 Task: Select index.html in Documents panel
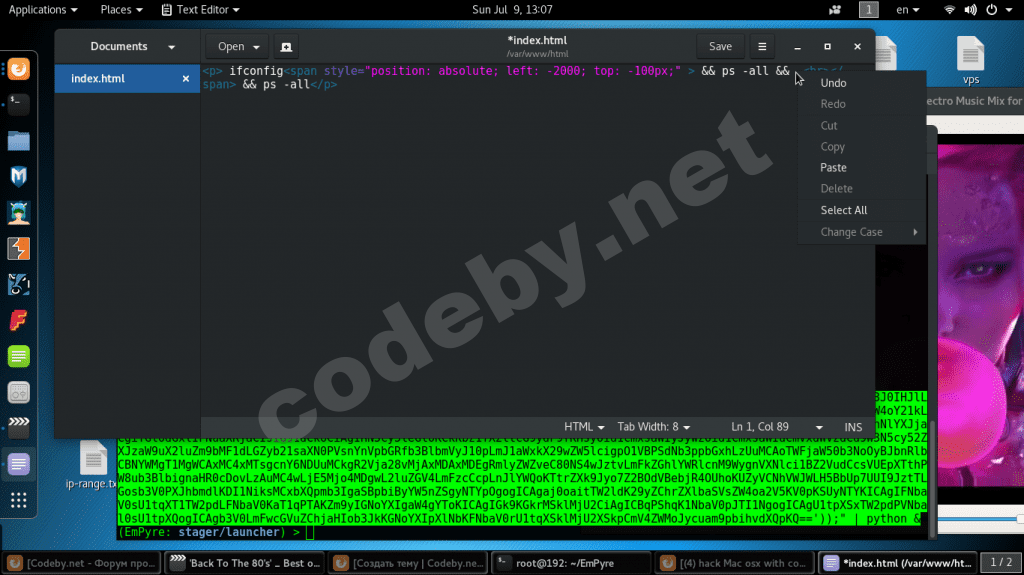(127, 78)
